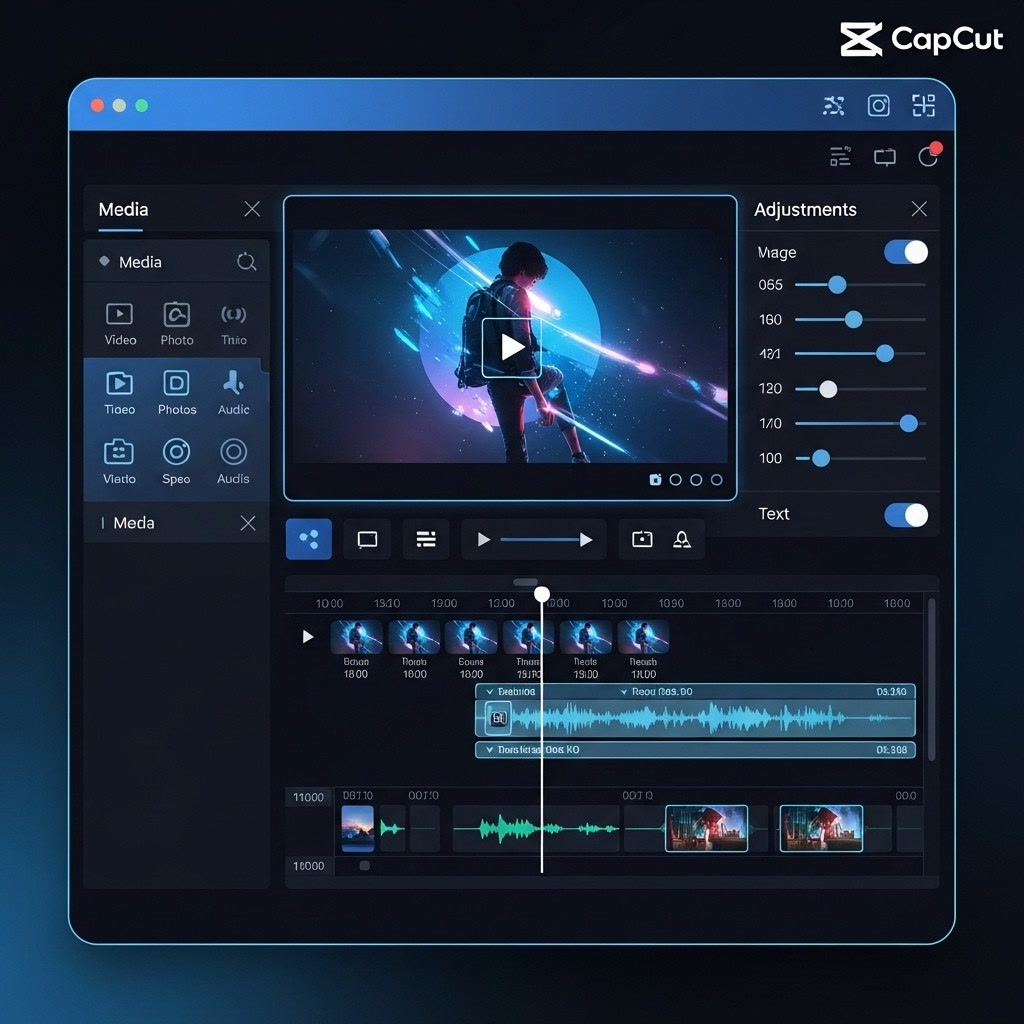
Task: Open the Audio panel icon
Action: [x=234, y=385]
